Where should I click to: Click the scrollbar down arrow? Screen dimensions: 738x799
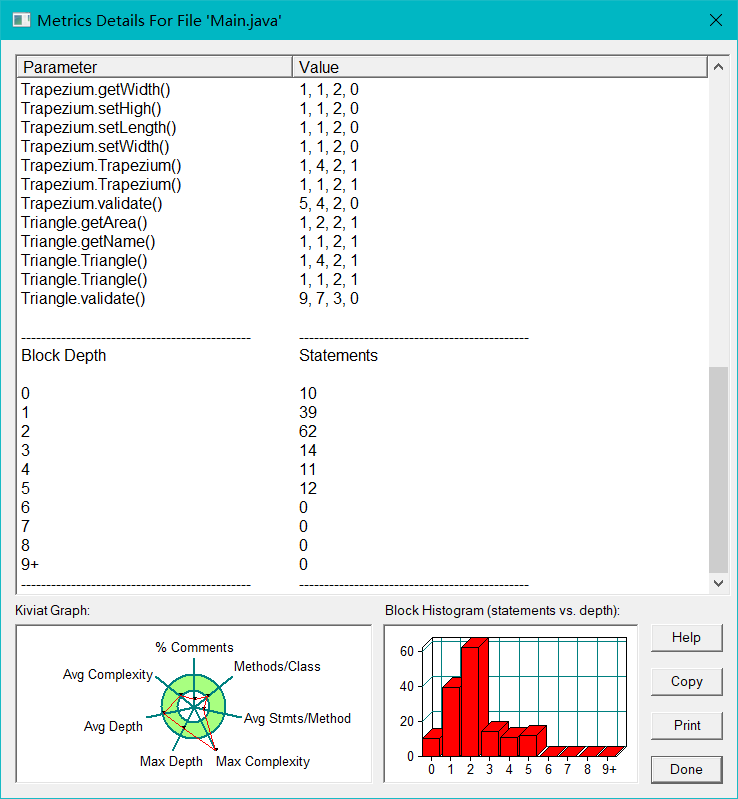tap(718, 583)
